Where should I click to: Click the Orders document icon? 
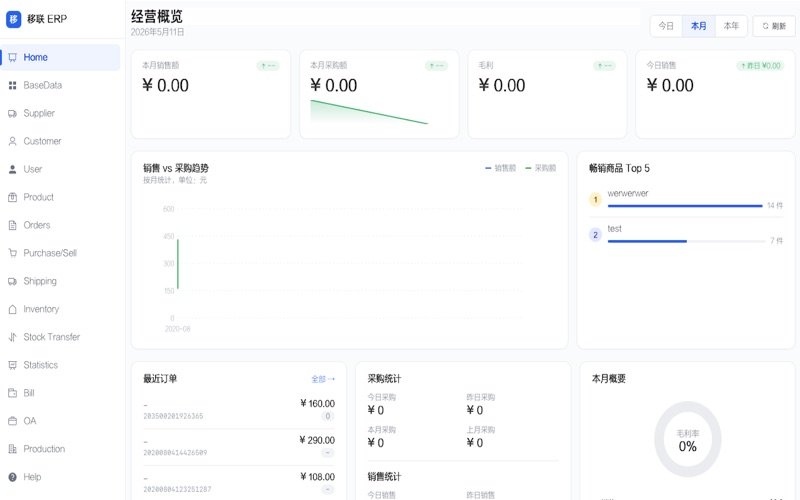(x=12, y=225)
